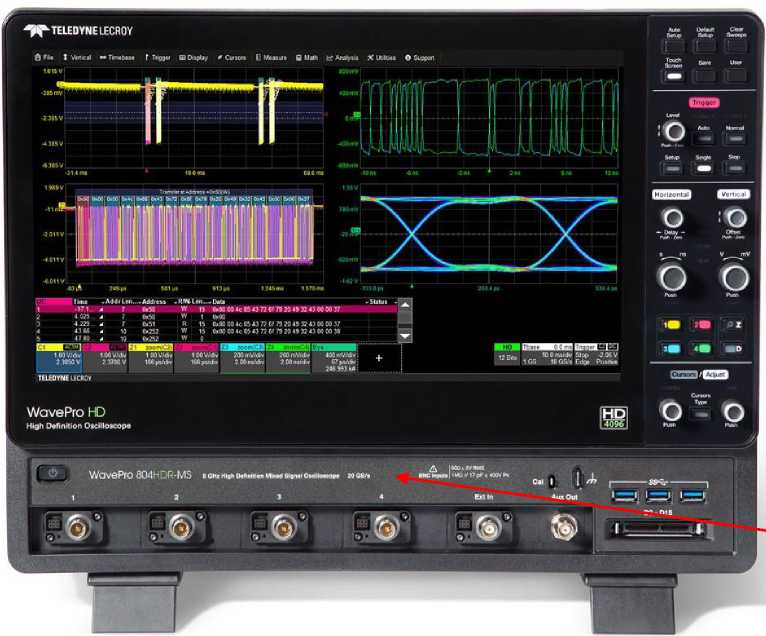The width and height of the screenshot is (766, 636).
Task: Enable Auto trigger mode
Action: [703, 139]
